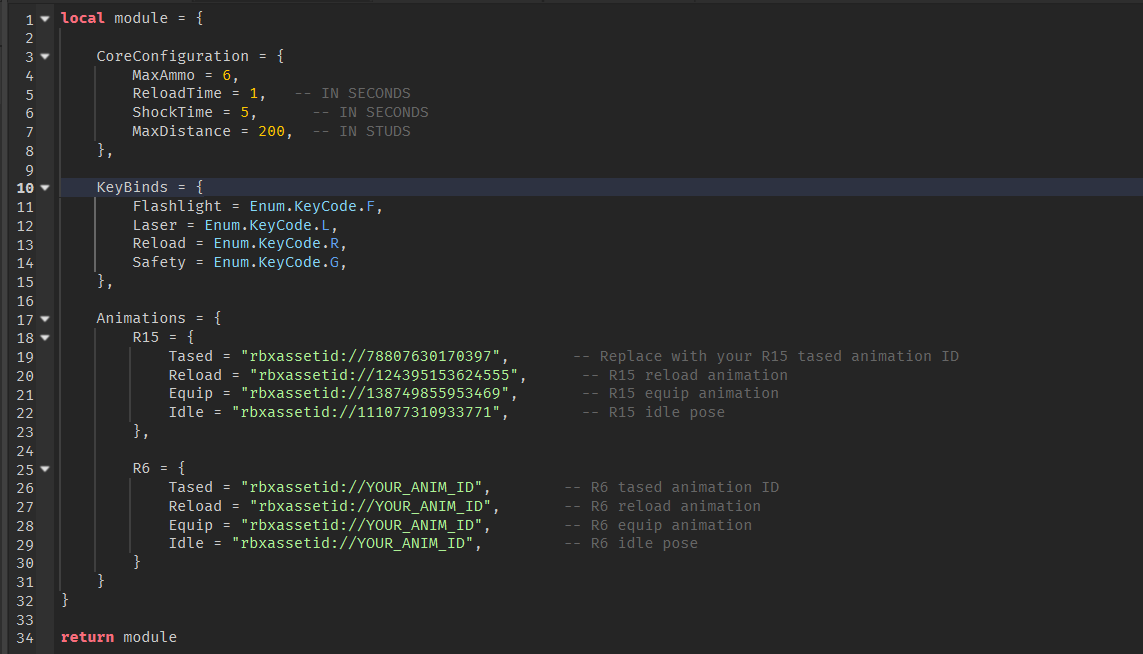
Task: Click the 'return' keyword on last line
Action: coord(87,637)
